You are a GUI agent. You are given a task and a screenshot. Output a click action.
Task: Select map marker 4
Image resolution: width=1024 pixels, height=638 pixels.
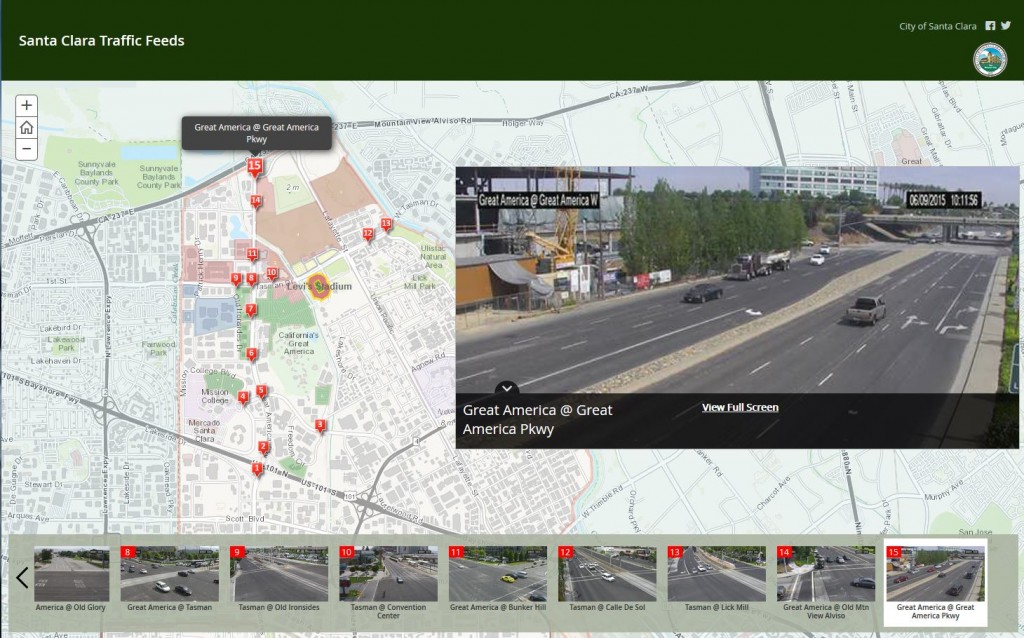(x=243, y=397)
